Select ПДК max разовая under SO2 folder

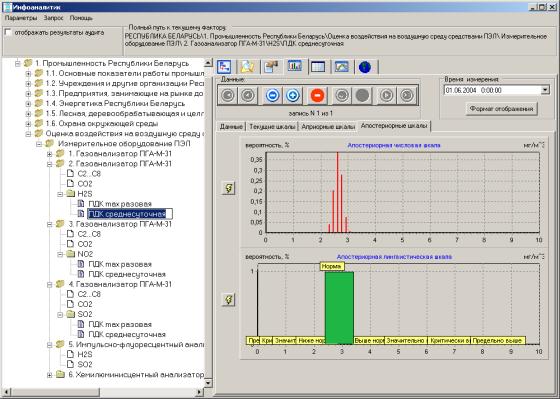120,324
